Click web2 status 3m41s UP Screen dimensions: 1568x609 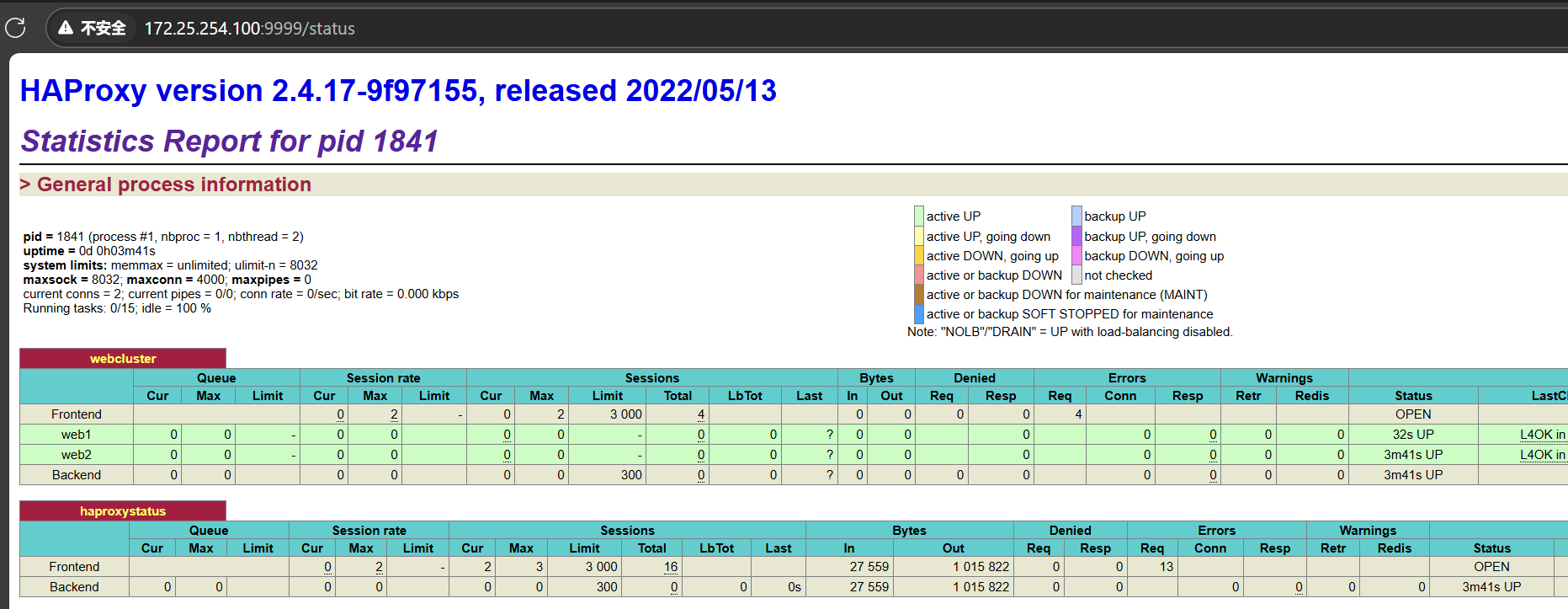point(1413,455)
